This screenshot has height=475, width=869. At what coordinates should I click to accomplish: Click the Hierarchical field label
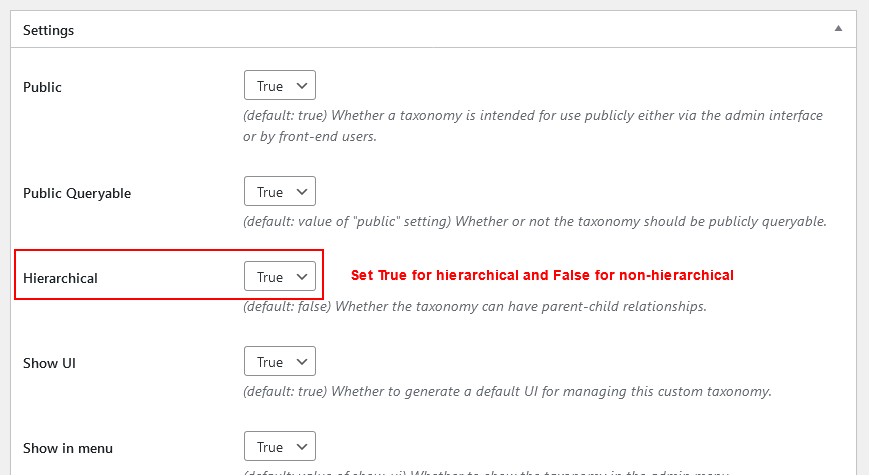tap(60, 278)
